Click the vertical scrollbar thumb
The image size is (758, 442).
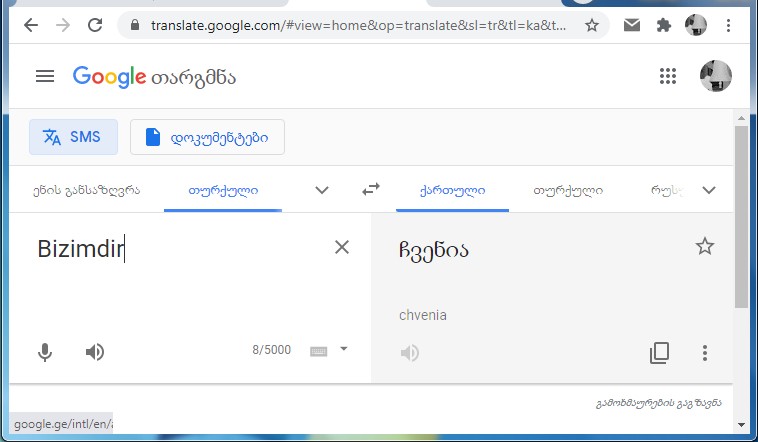pyautogui.click(x=742, y=217)
